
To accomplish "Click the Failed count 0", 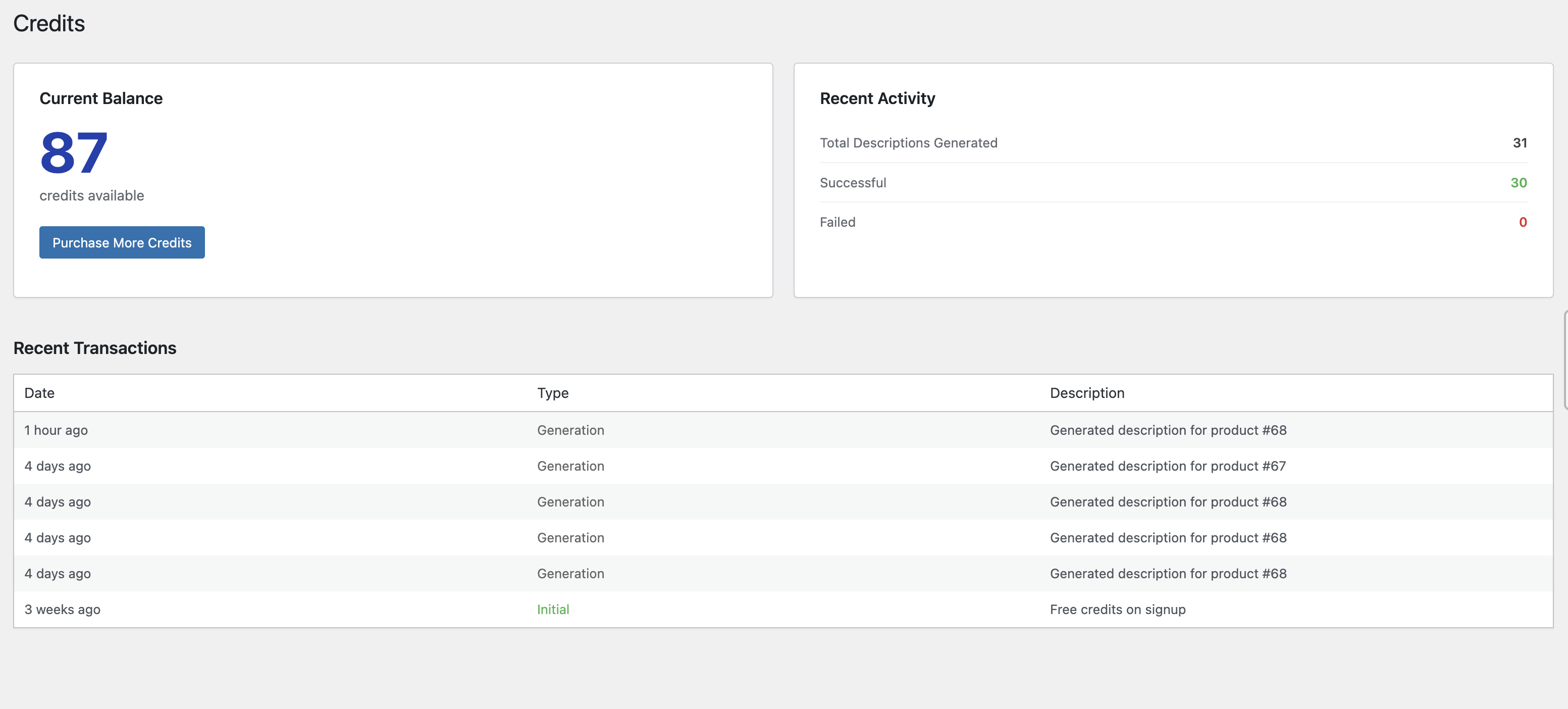I will click(1523, 222).
